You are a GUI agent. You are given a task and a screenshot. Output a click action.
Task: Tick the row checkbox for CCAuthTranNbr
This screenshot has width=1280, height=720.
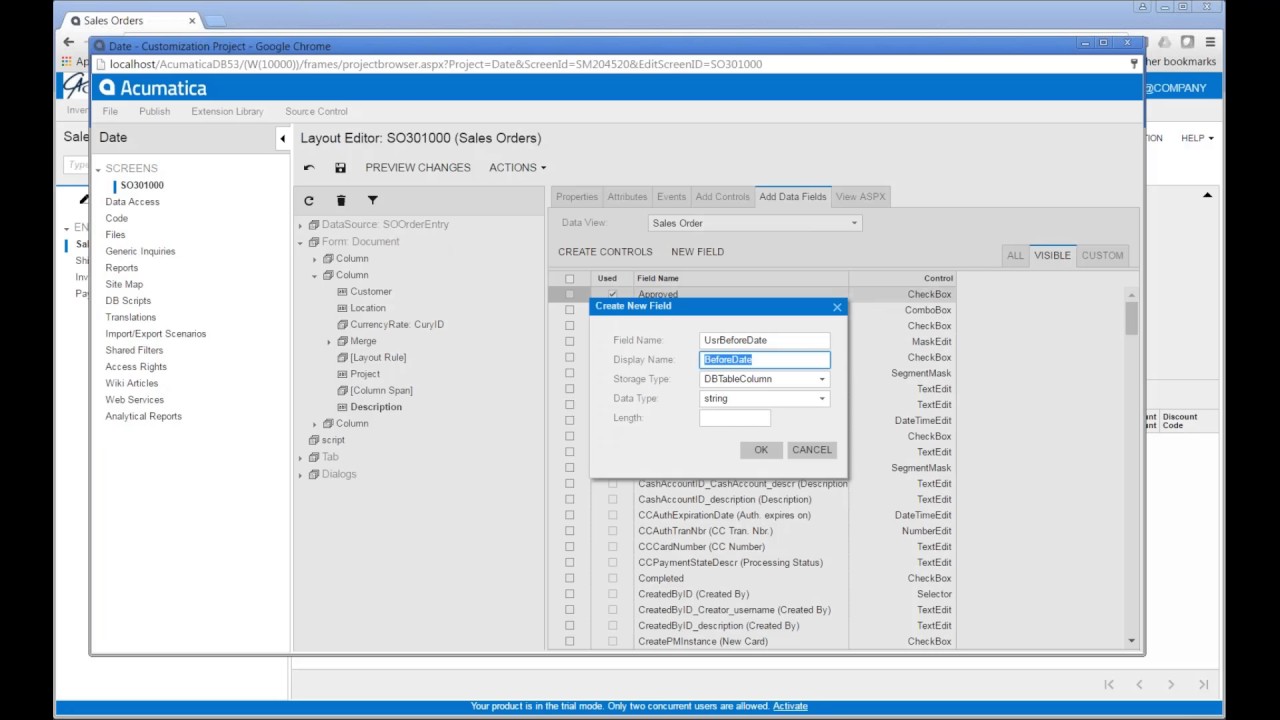click(x=569, y=531)
